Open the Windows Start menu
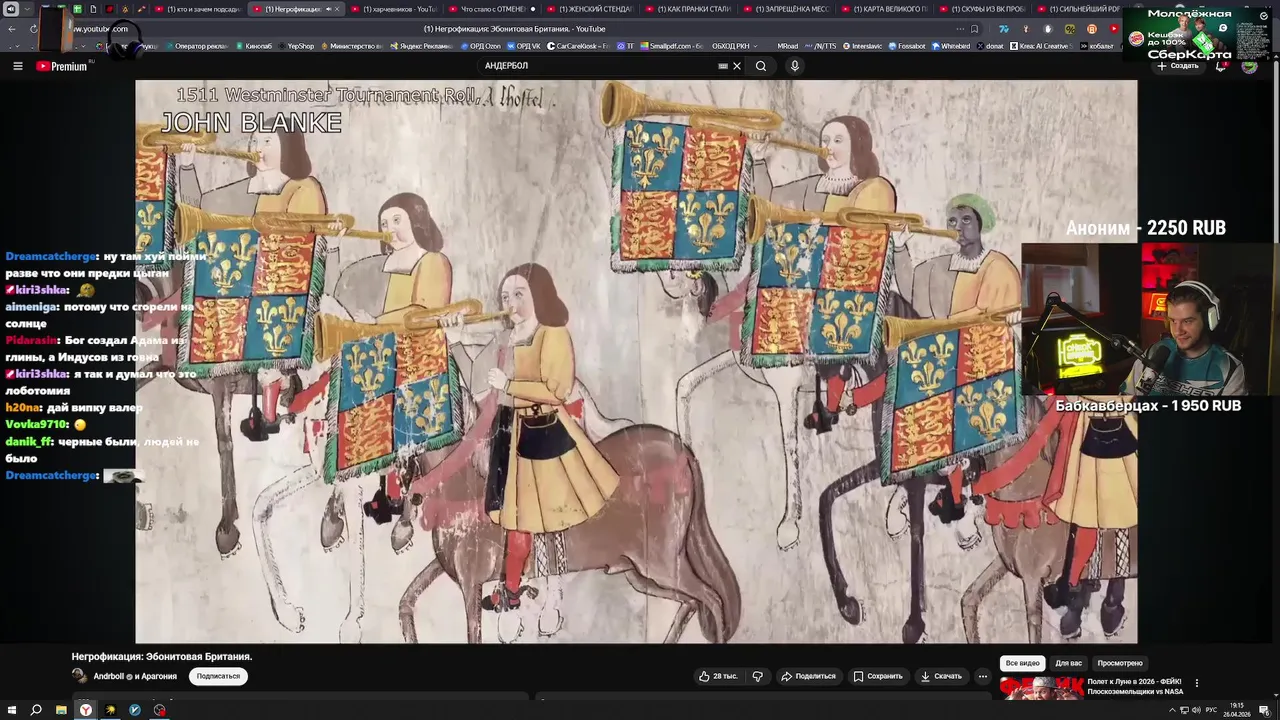 pyautogui.click(x=11, y=710)
